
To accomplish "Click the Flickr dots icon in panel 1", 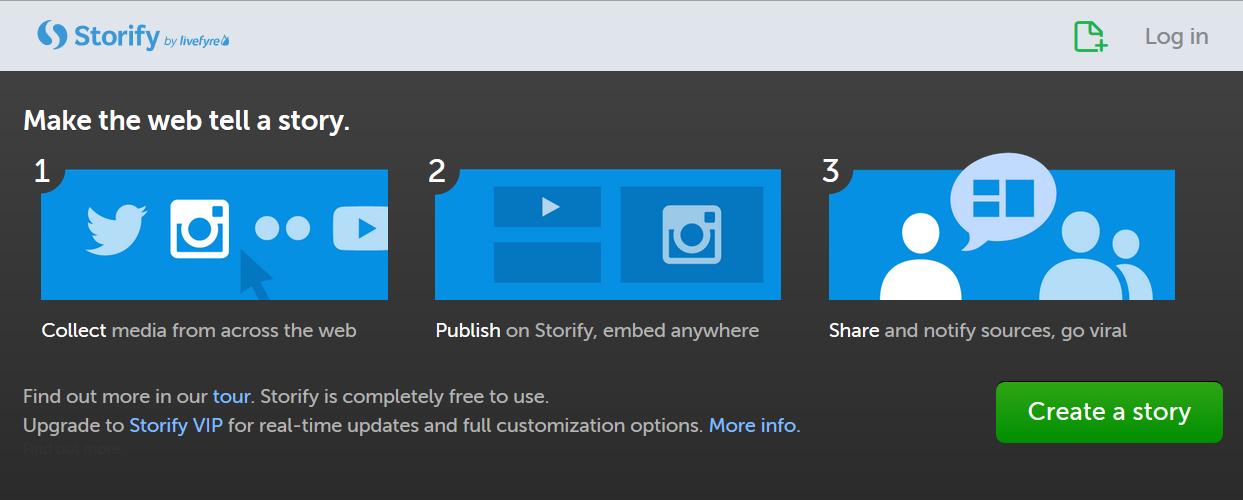I will coord(282,229).
